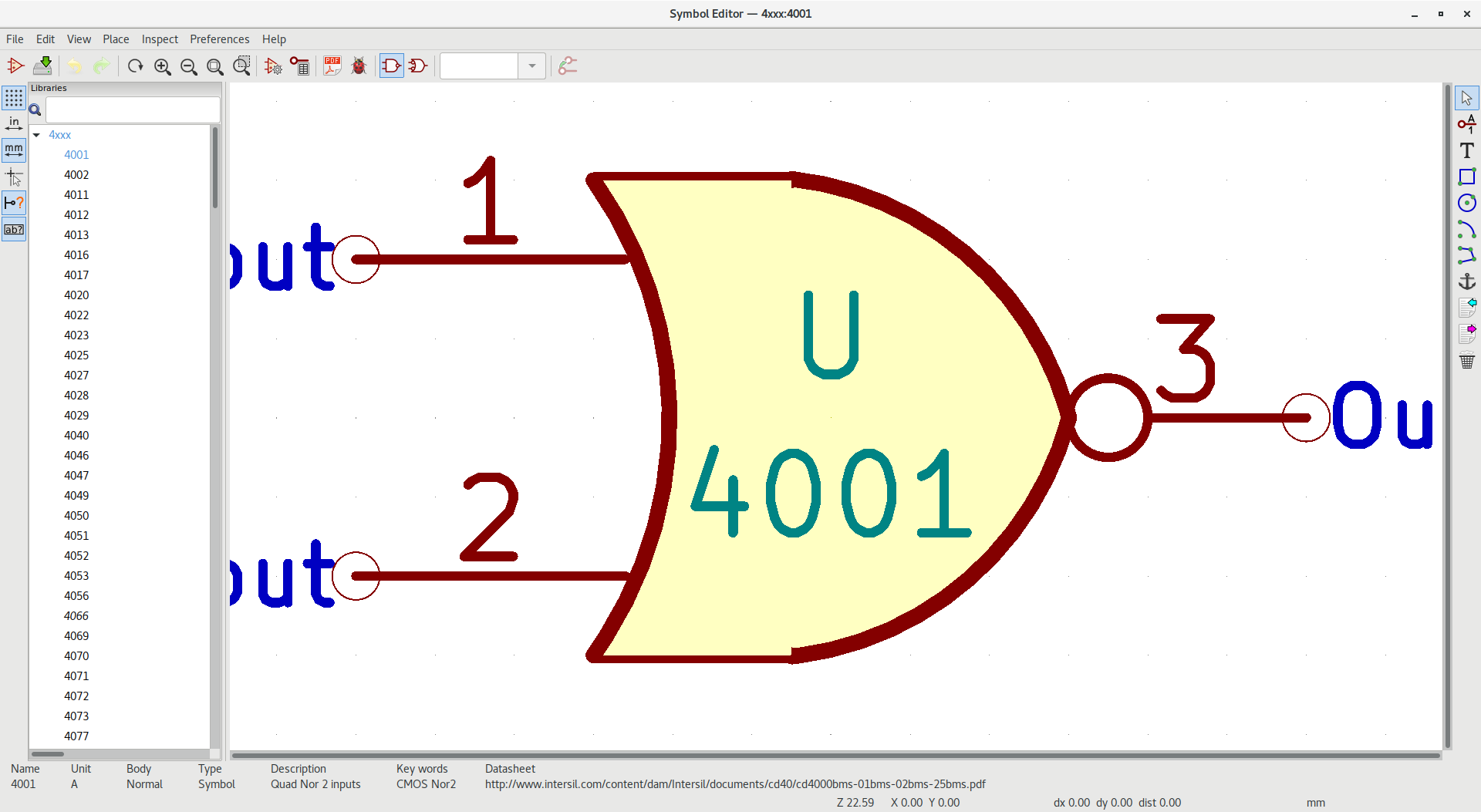Image resolution: width=1481 pixels, height=812 pixels.
Task: Click the ladybug symbol check icon
Action: coord(359,66)
